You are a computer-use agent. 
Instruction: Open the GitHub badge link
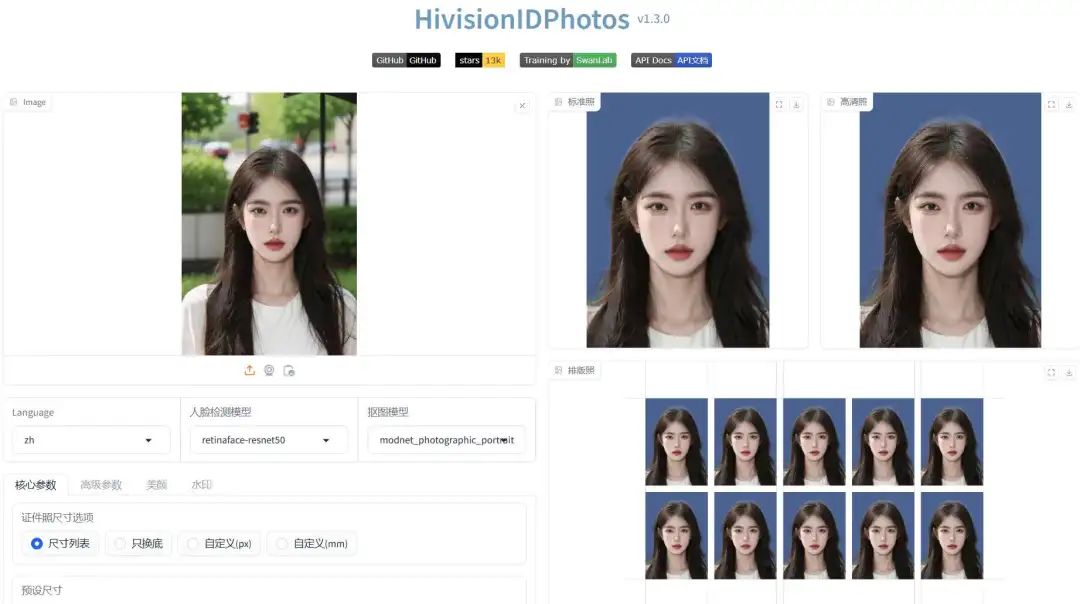pyautogui.click(x=406, y=60)
